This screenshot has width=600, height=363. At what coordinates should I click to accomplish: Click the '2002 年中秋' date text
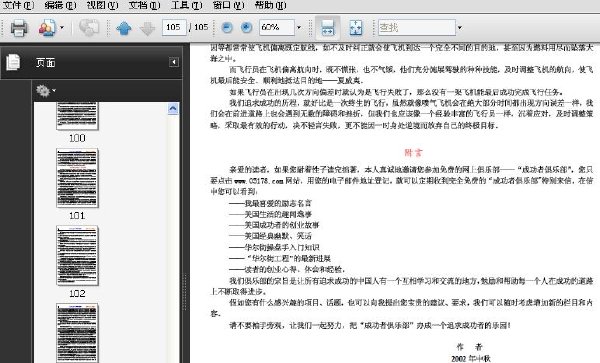pos(471,358)
